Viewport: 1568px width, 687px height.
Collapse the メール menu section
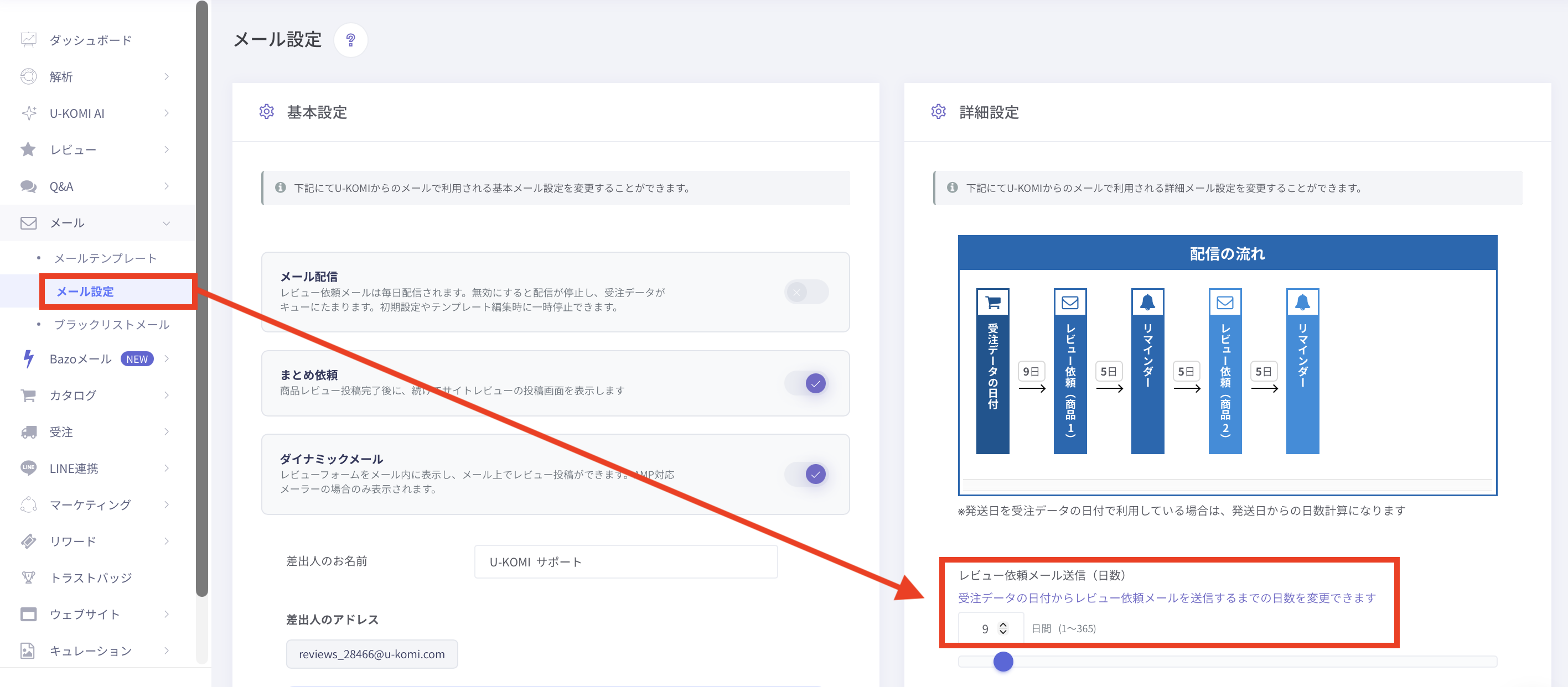(166, 223)
